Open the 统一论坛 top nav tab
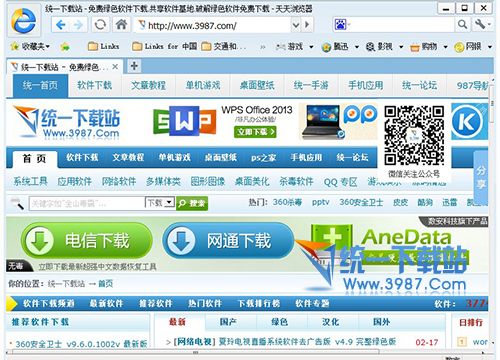This screenshot has height=360, width=500. 420,86
